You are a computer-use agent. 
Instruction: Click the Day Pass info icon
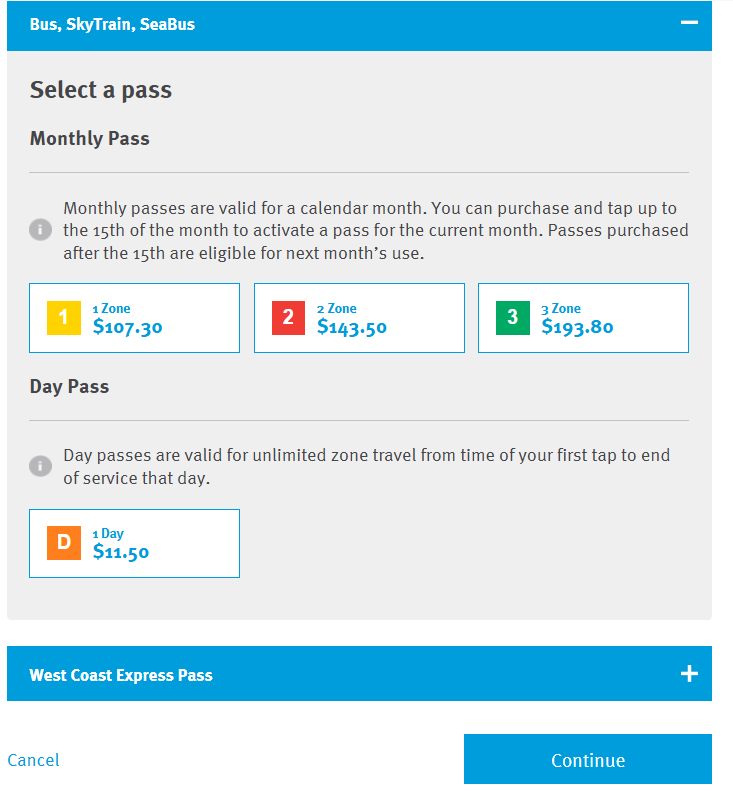pos(40,467)
